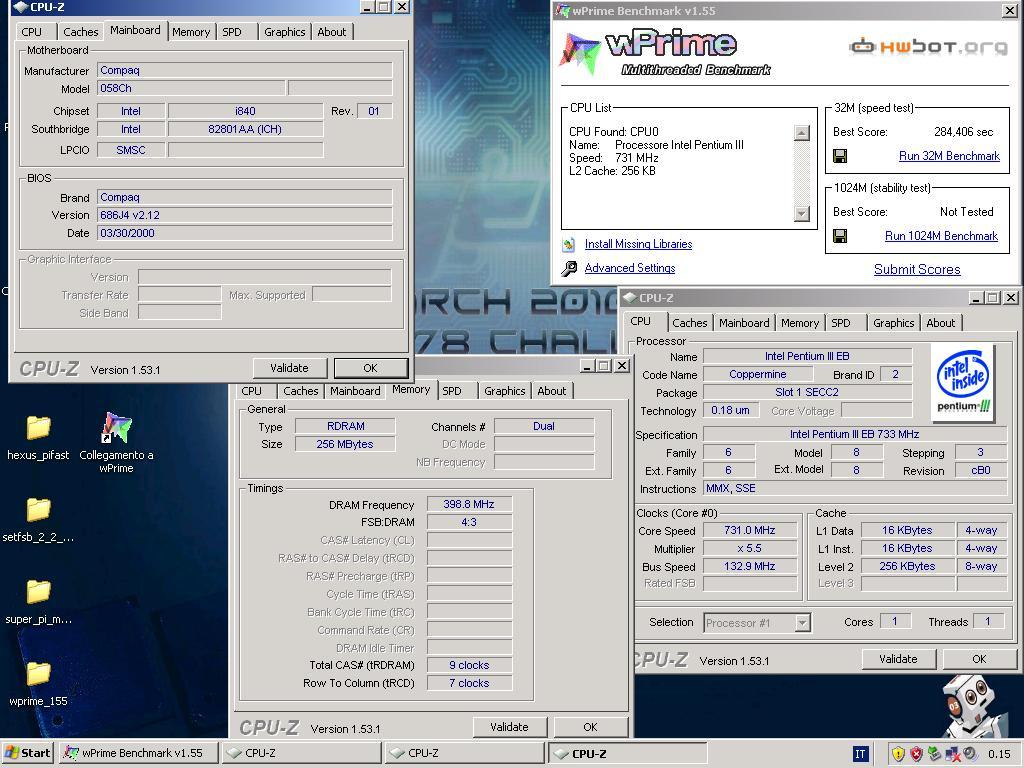Open About tab in Mainboard CPU-Z window
Viewport: 1024px width, 768px height.
[332, 32]
